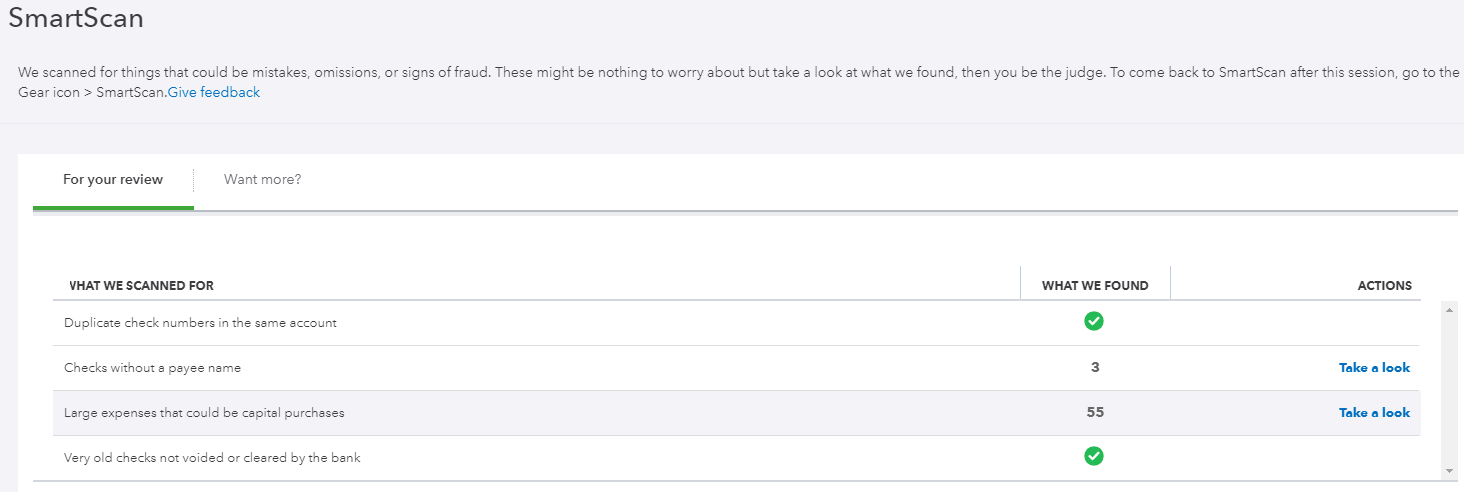The image size is (1464, 492).
Task: Take a look at checks without payee
Action: click(x=1374, y=368)
